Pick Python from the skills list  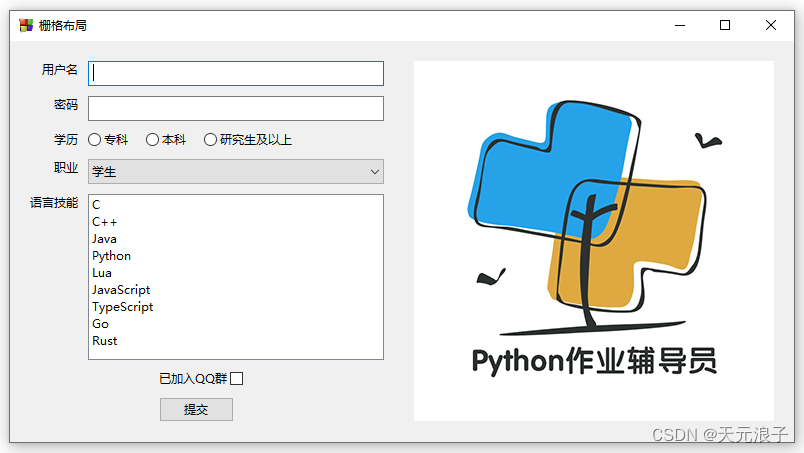(x=236, y=255)
